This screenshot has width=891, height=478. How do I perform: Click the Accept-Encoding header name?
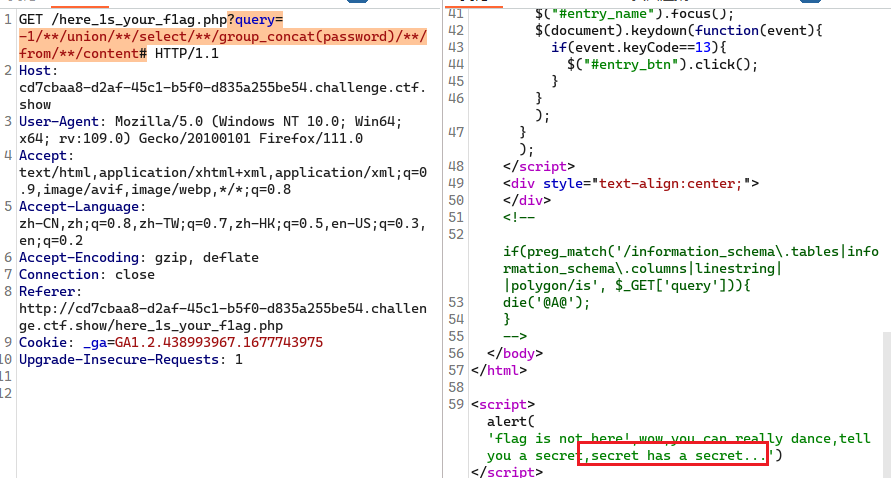pyautogui.click(x=79, y=258)
